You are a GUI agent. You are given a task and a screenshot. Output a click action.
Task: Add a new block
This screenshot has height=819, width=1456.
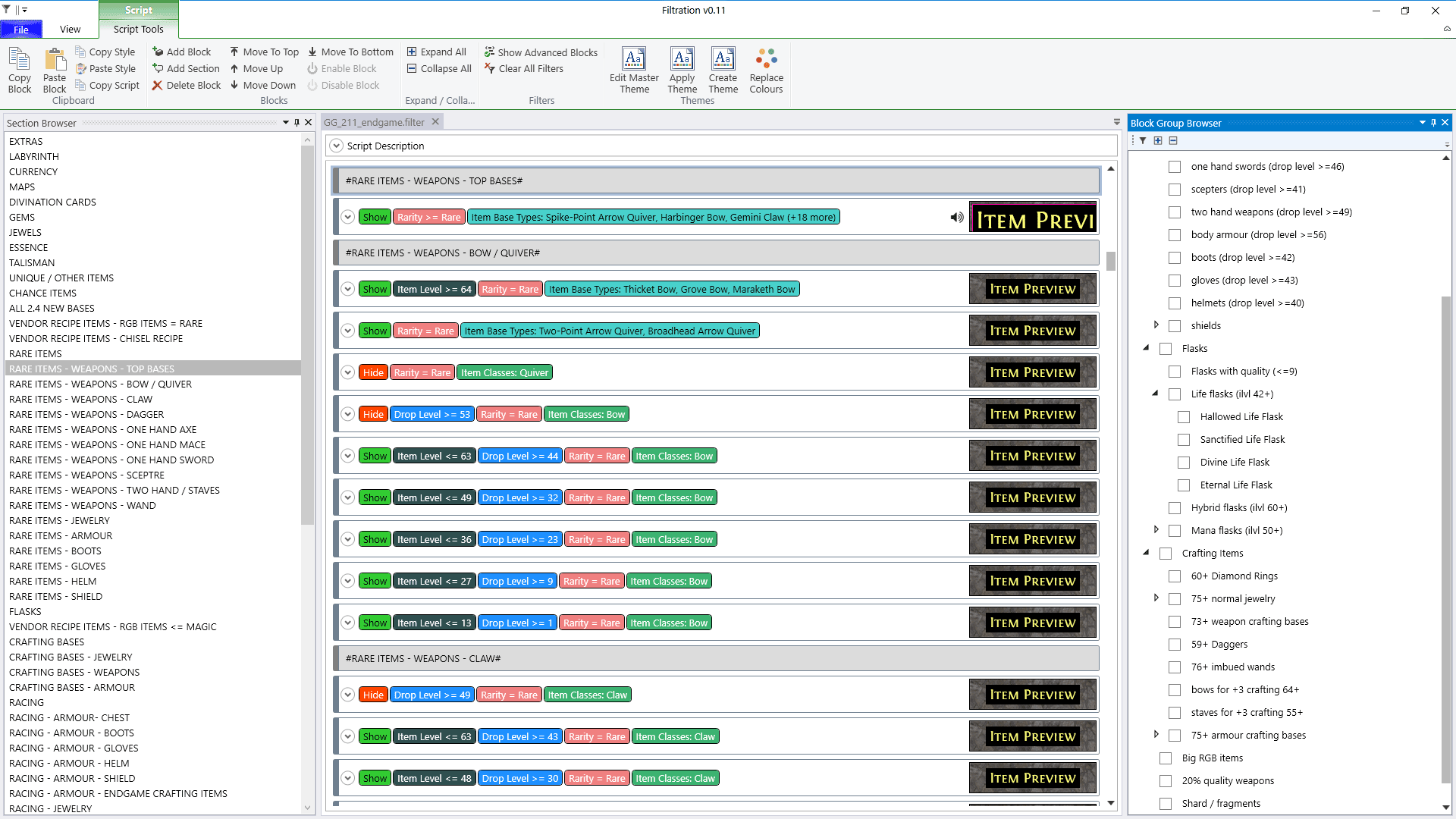click(x=182, y=52)
